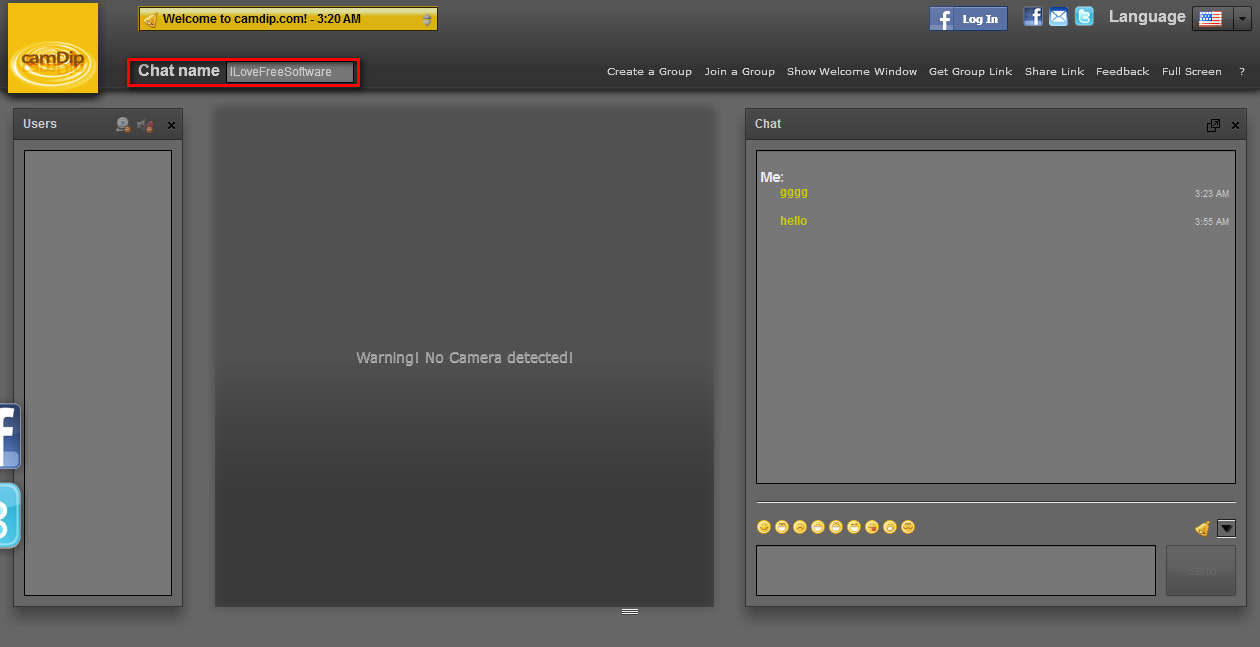Toggle mute speaker icon in Users panel
The image size is (1260, 647).
point(145,125)
